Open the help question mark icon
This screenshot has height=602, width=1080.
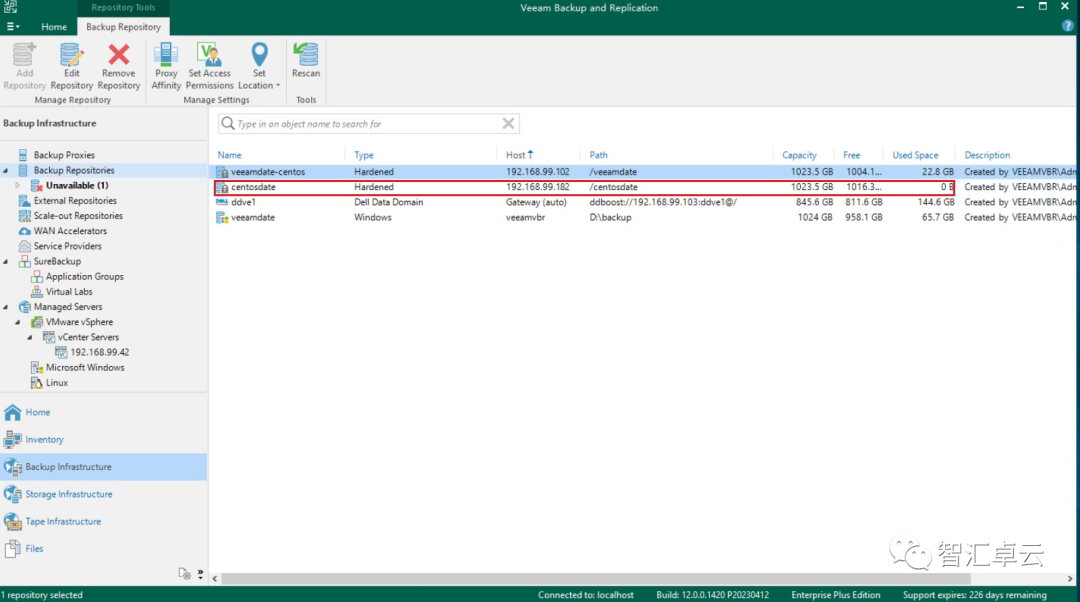pyautogui.click(x=1068, y=25)
